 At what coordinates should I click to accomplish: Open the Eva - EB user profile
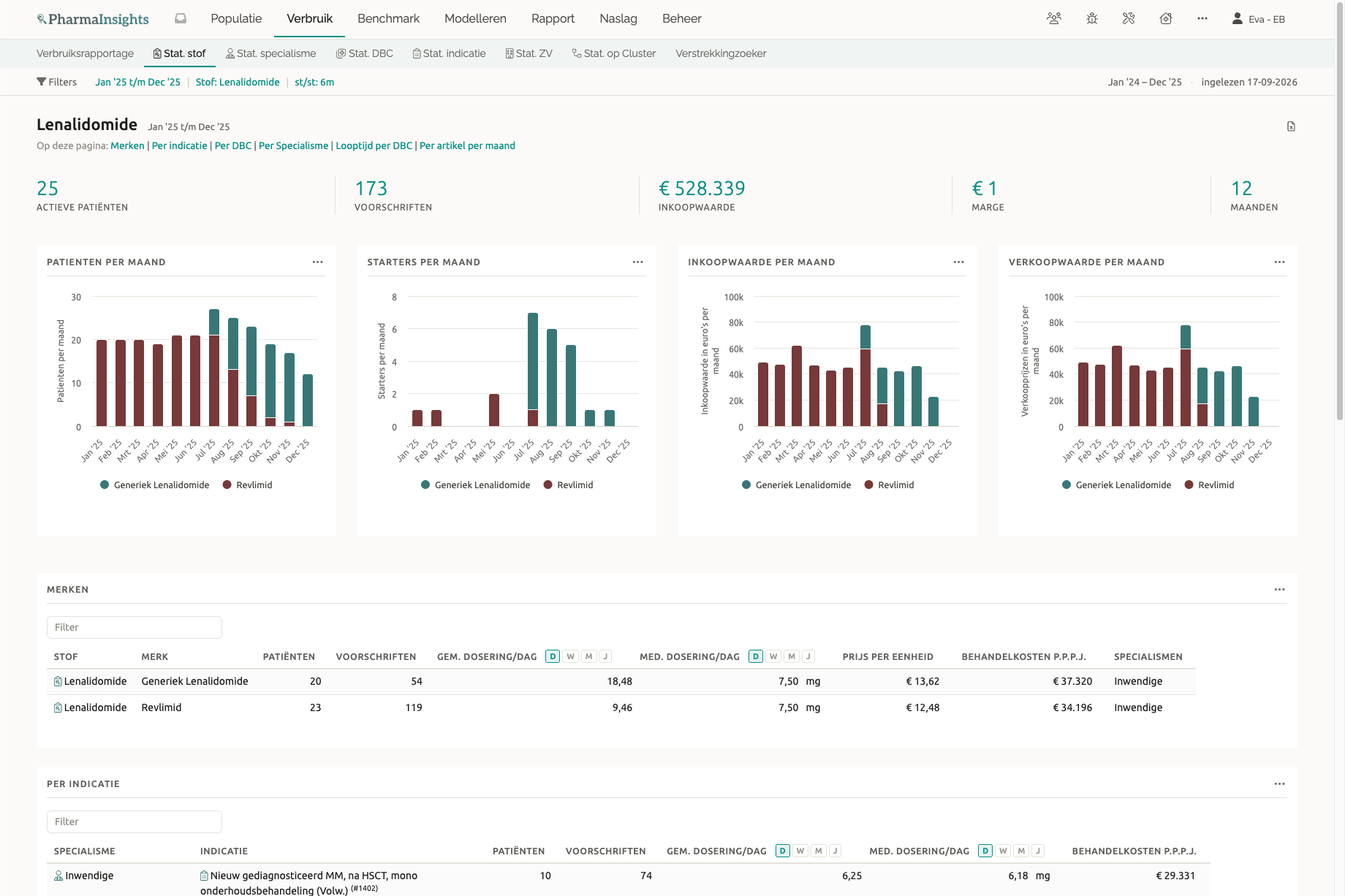coord(1258,19)
